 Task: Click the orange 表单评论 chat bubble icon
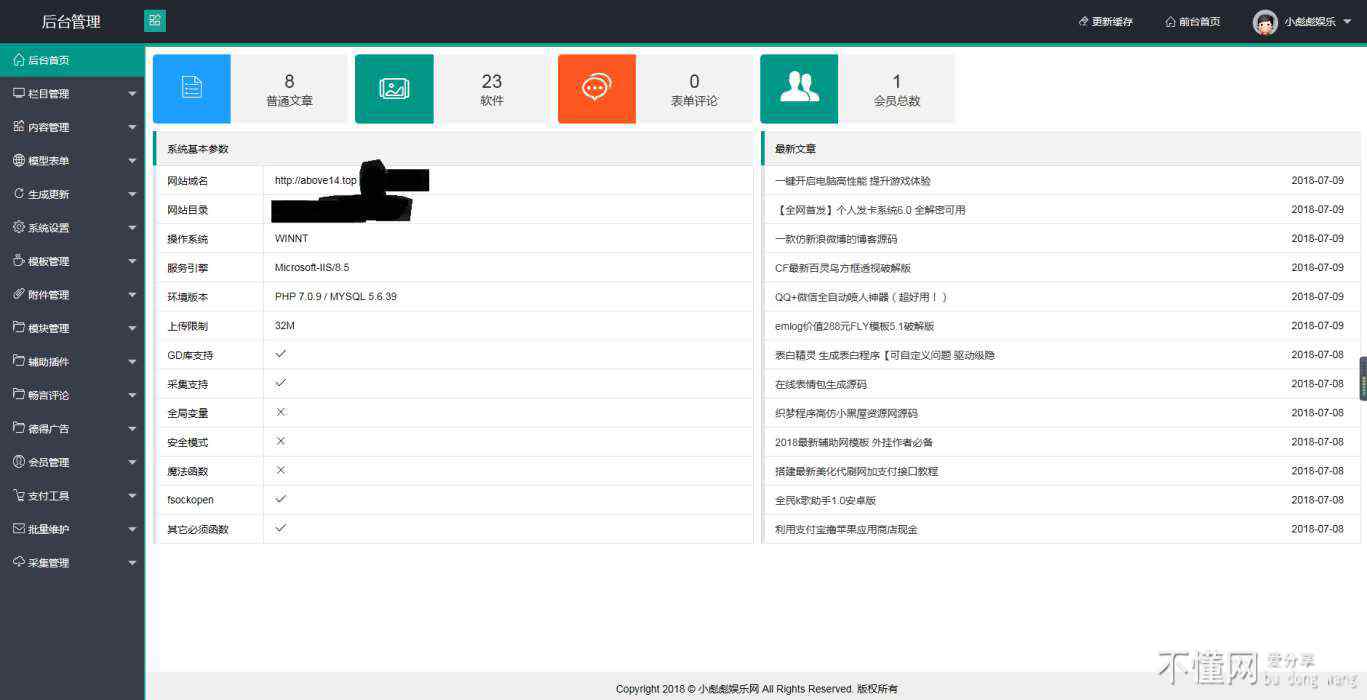coord(596,89)
